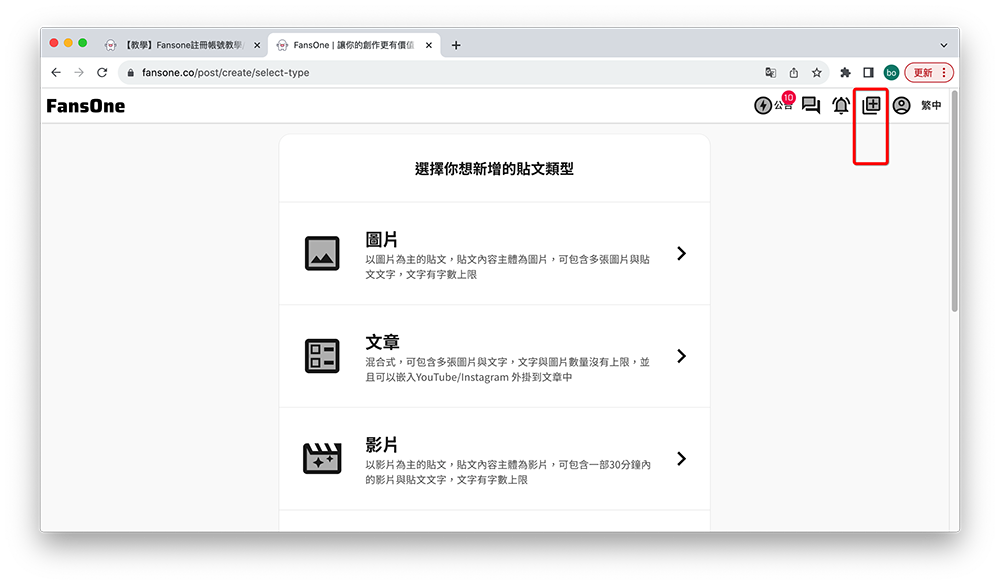Image resolution: width=1000 pixels, height=585 pixels.
Task: Expand the 文章 option via its chevron
Action: point(682,356)
